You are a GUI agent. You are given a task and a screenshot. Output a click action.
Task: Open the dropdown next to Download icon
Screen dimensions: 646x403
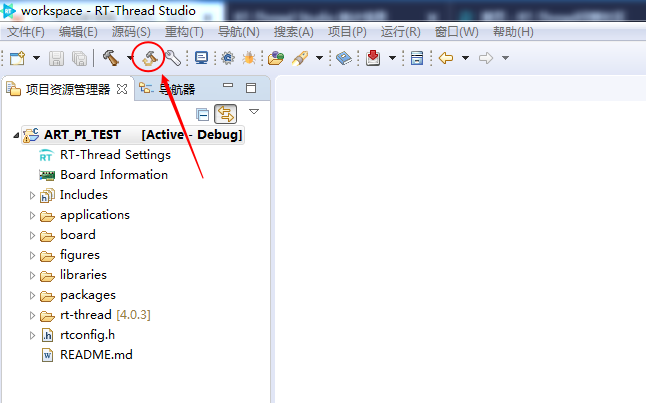pos(392,58)
